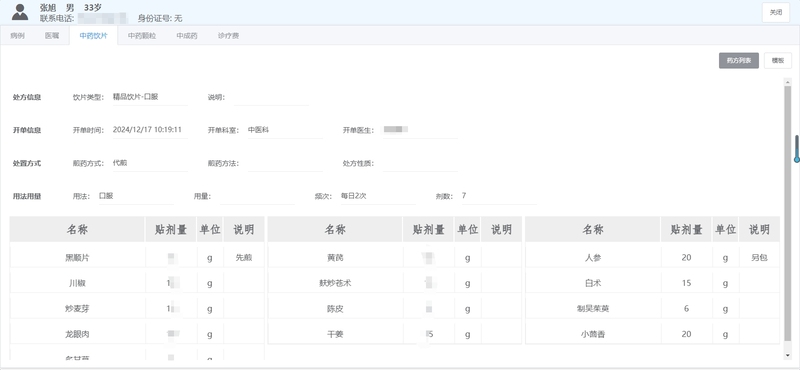Click the dosage 6 in 制吴茱萸 row
Viewport: 800px width, 370px height.
tap(686, 309)
